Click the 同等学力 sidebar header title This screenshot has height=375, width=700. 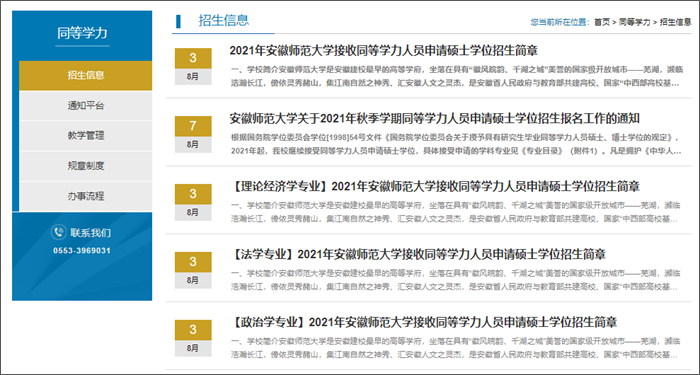tap(82, 33)
